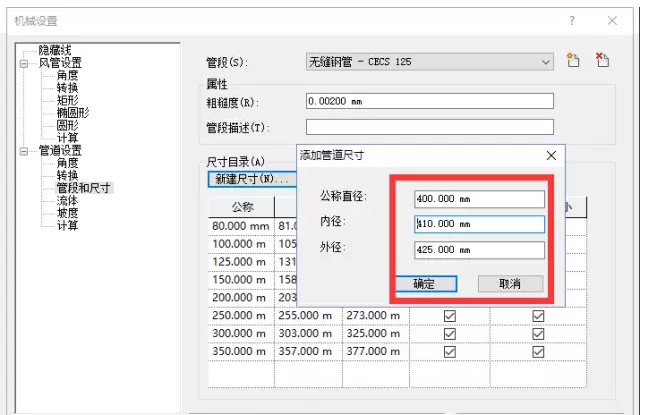
Task: Click the 粗糙度 value field
Action: 429,101
